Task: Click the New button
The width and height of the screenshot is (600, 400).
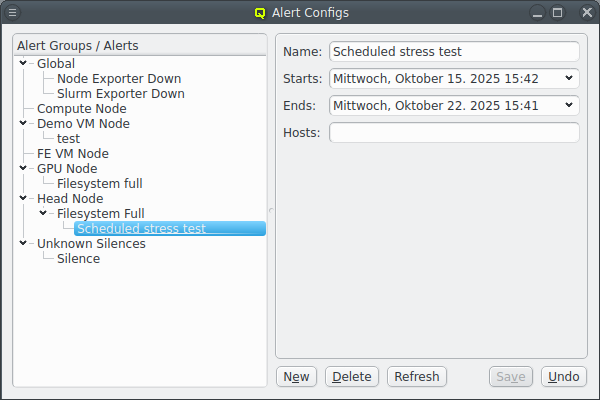Action: pos(296,377)
